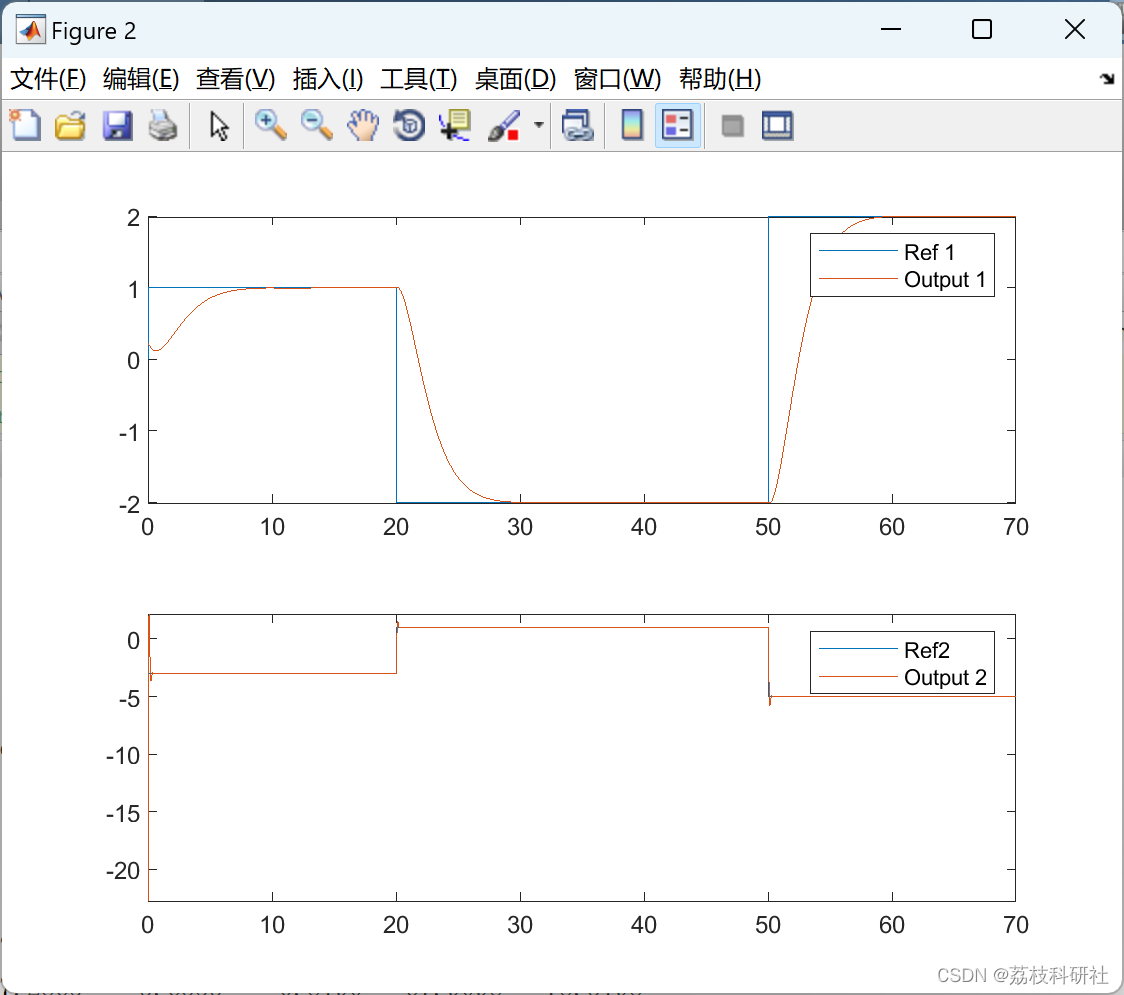Insert a colorbar
Screen dimensions: 1124x995
point(632,125)
